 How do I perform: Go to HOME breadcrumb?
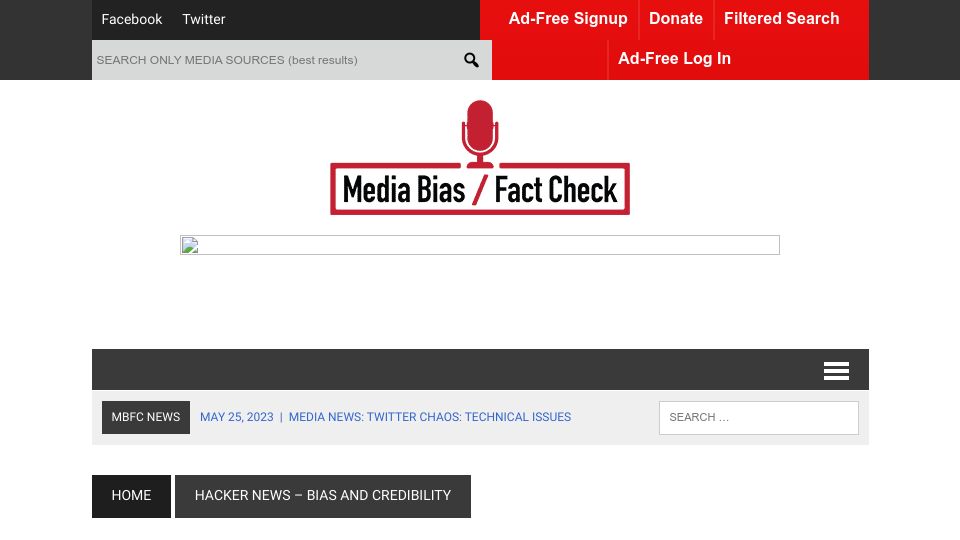pos(131,496)
